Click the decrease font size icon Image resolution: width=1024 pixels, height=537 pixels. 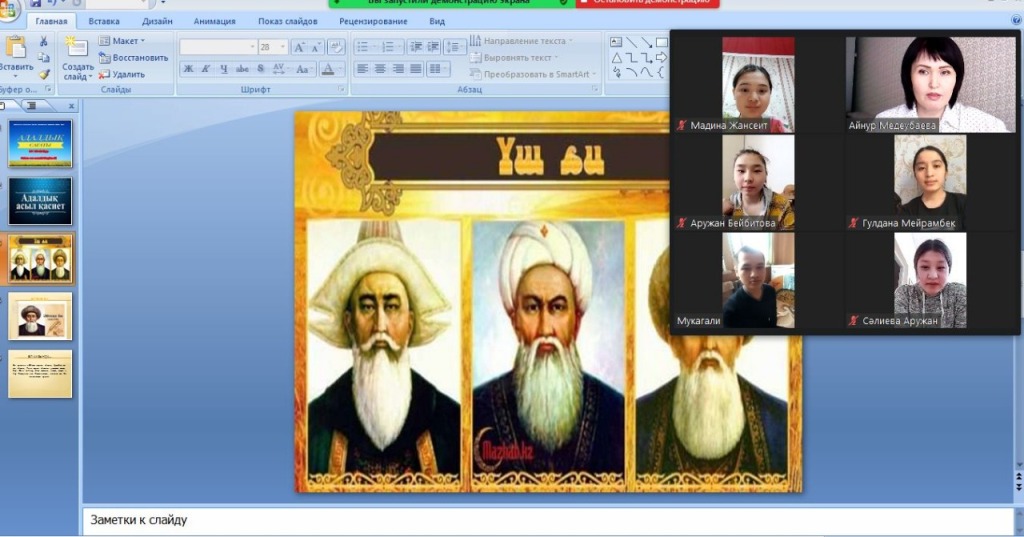pyautogui.click(x=316, y=47)
